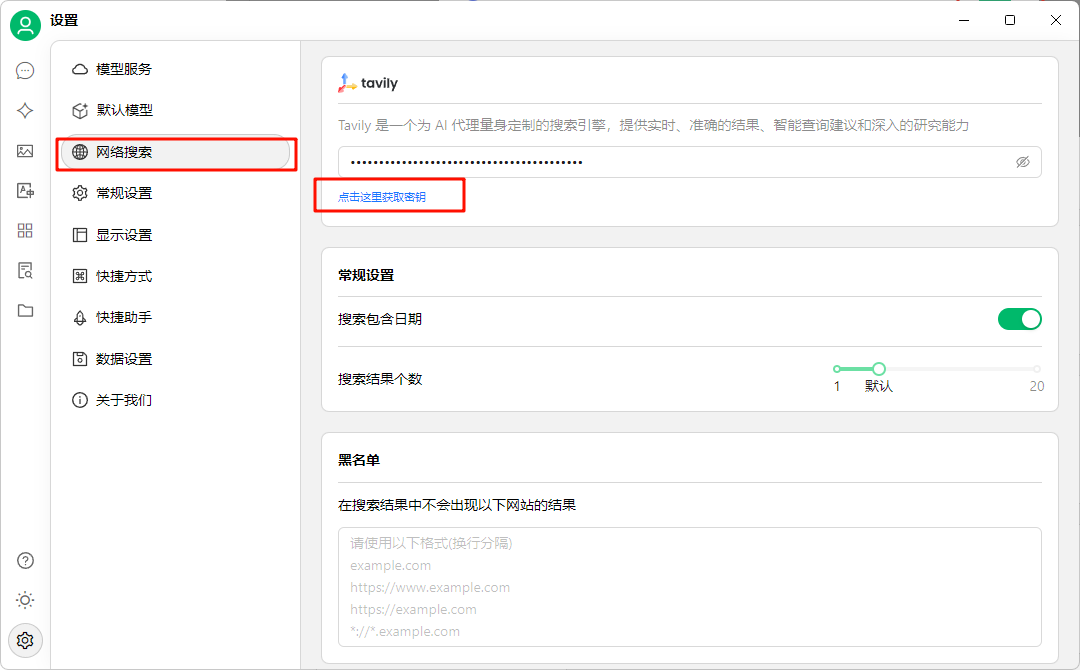
Task: Show the hidden Tavily API key
Action: point(1023,162)
